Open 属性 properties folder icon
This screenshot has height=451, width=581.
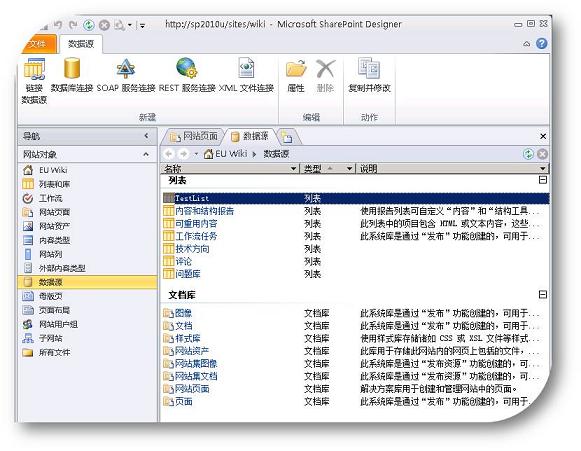pyautogui.click(x=296, y=69)
